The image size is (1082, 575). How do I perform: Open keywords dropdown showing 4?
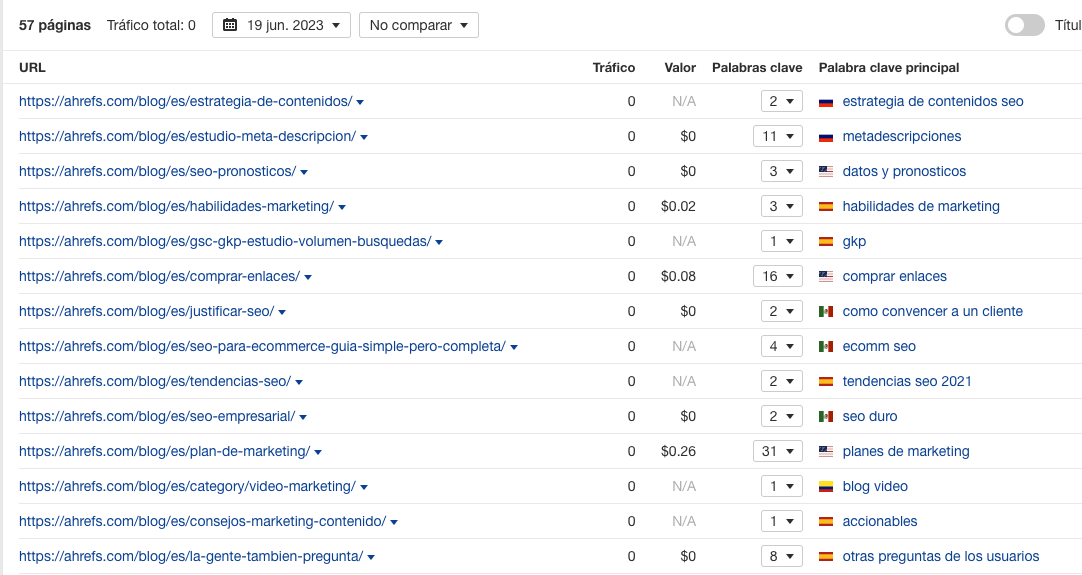coord(782,347)
